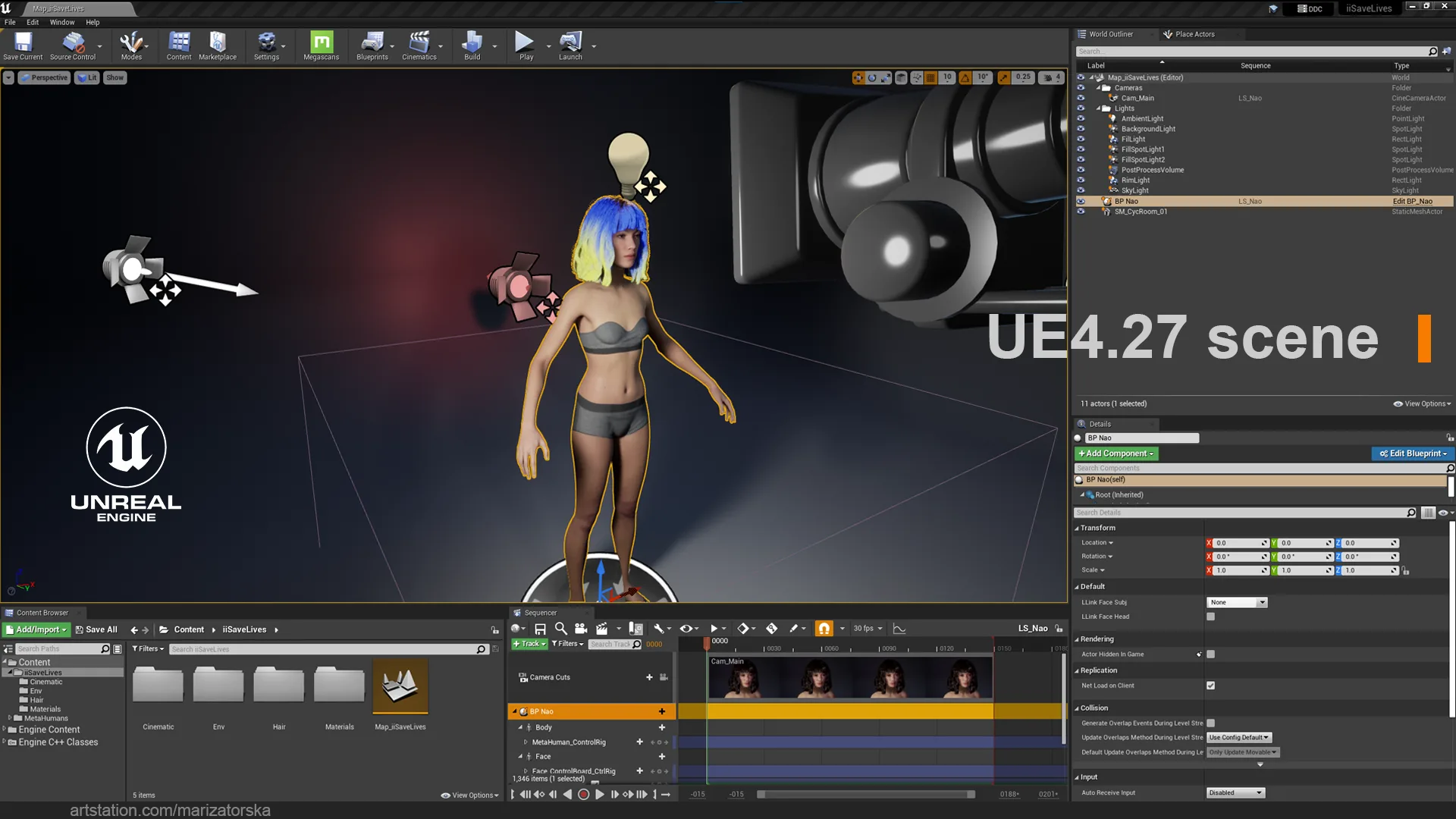The width and height of the screenshot is (1456, 819).
Task: Click the Edit Blueprint button
Action: pyautogui.click(x=1413, y=453)
